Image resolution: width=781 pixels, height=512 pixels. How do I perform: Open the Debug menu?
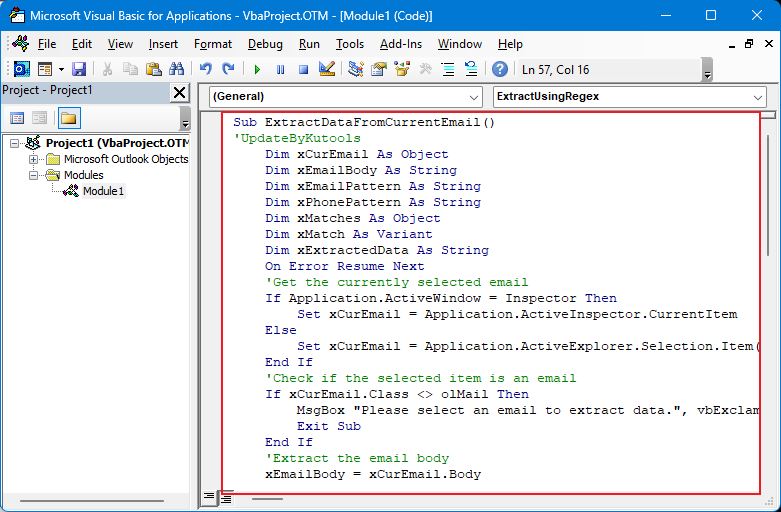(x=265, y=44)
